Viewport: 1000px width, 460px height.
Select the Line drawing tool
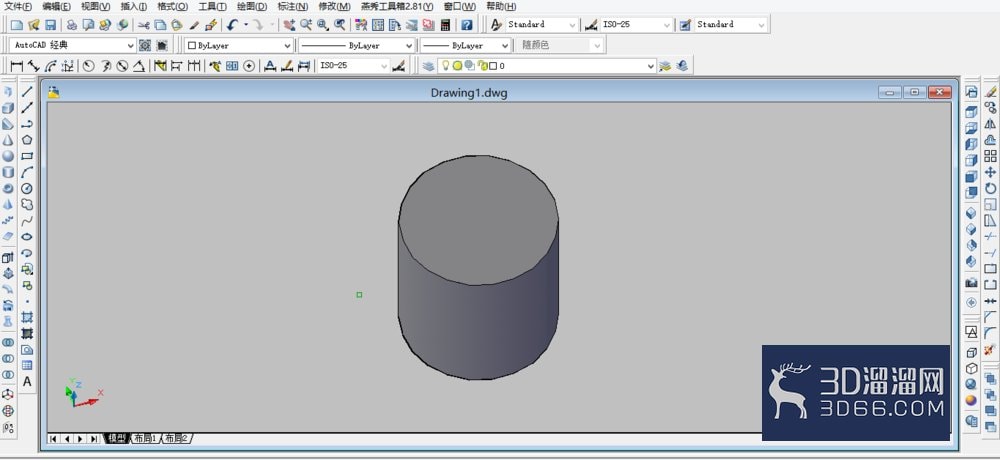27,92
